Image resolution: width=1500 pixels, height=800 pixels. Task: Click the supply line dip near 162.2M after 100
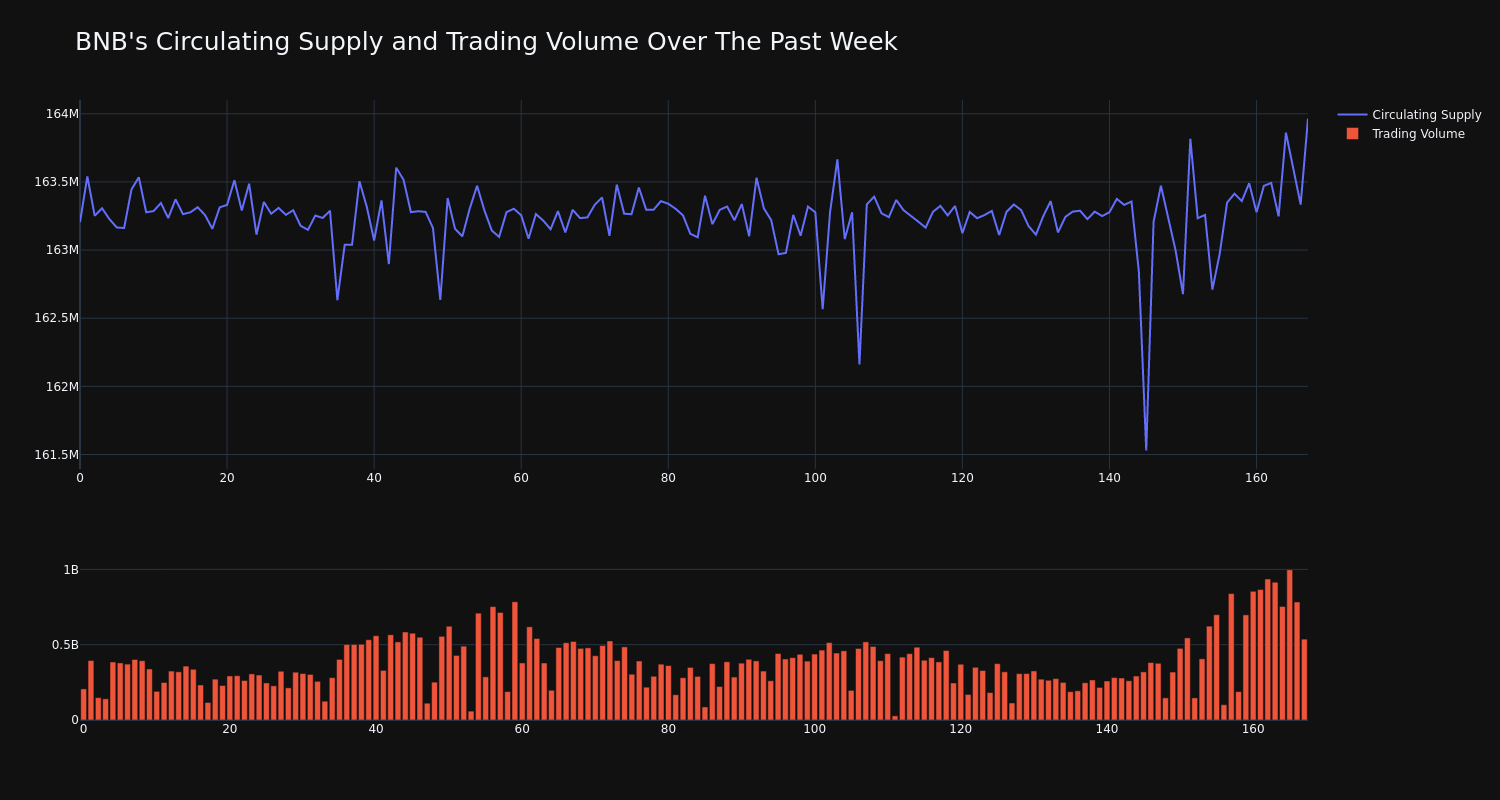tap(859, 363)
